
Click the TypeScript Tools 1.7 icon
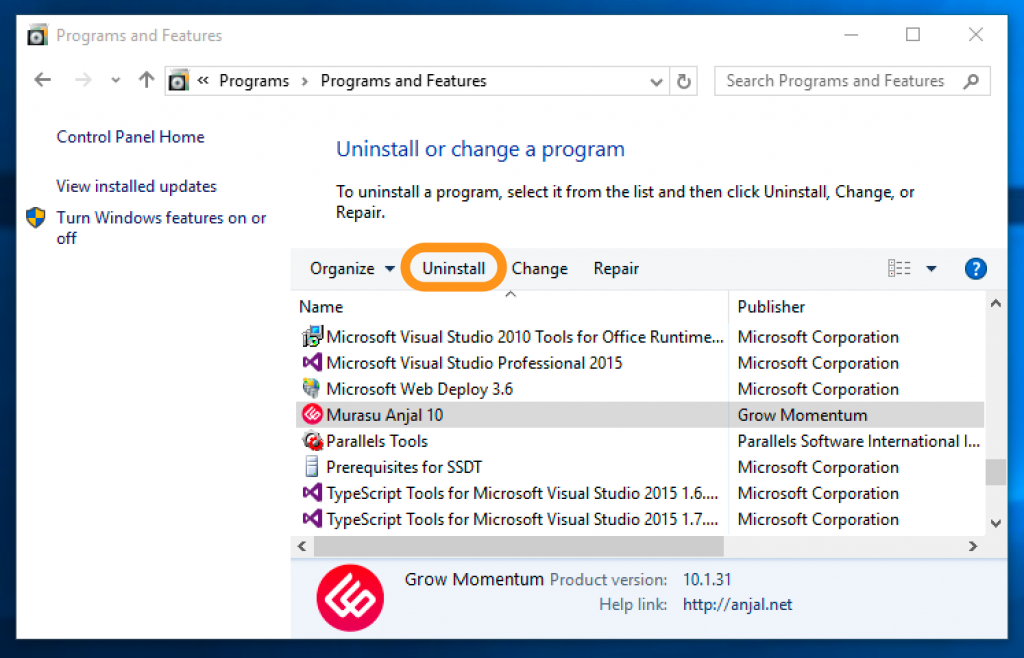(312, 518)
